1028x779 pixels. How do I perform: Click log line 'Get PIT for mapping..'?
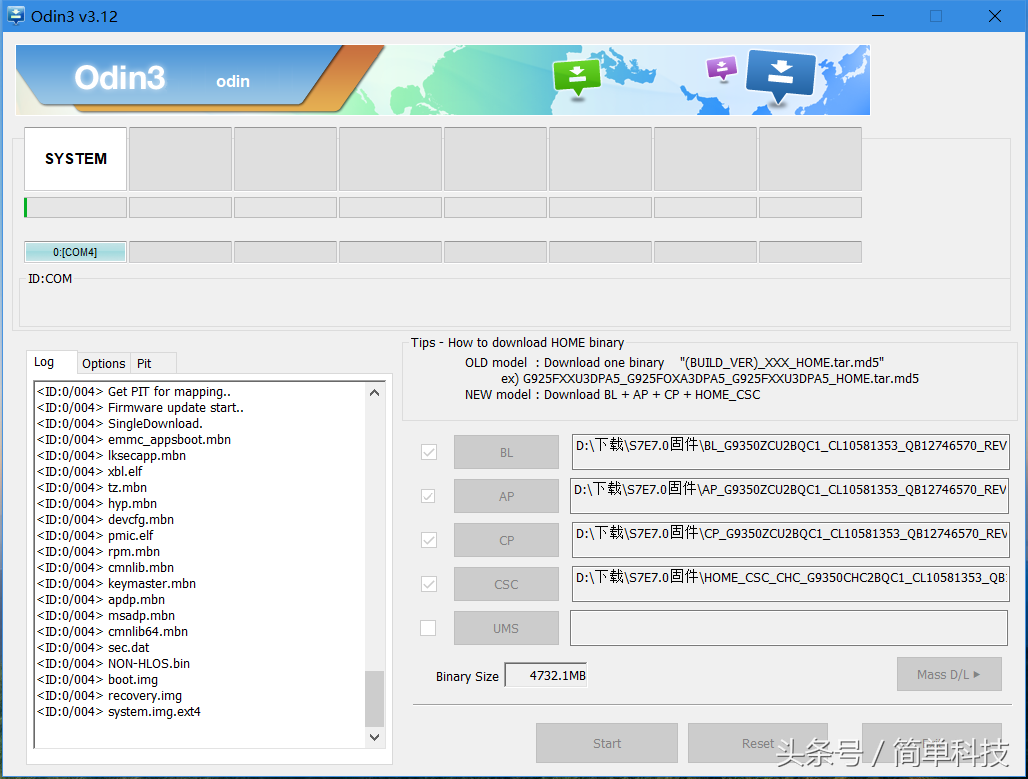(134, 391)
